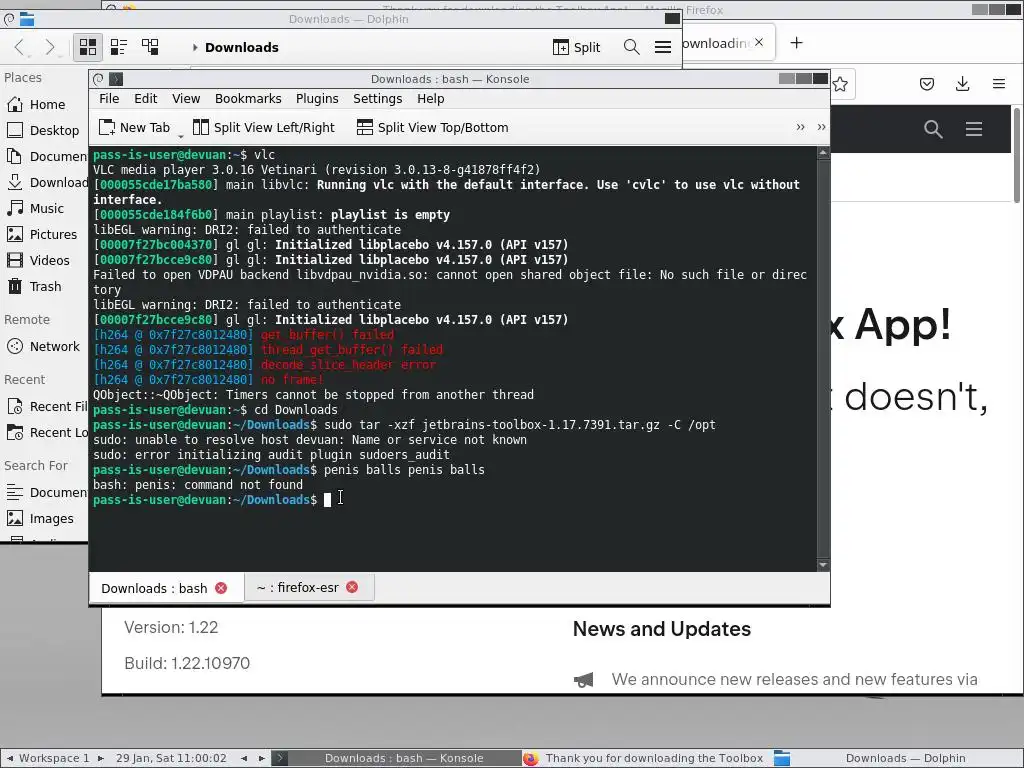1024x768 pixels.
Task: Open Konsole Help menu
Action: (x=430, y=99)
